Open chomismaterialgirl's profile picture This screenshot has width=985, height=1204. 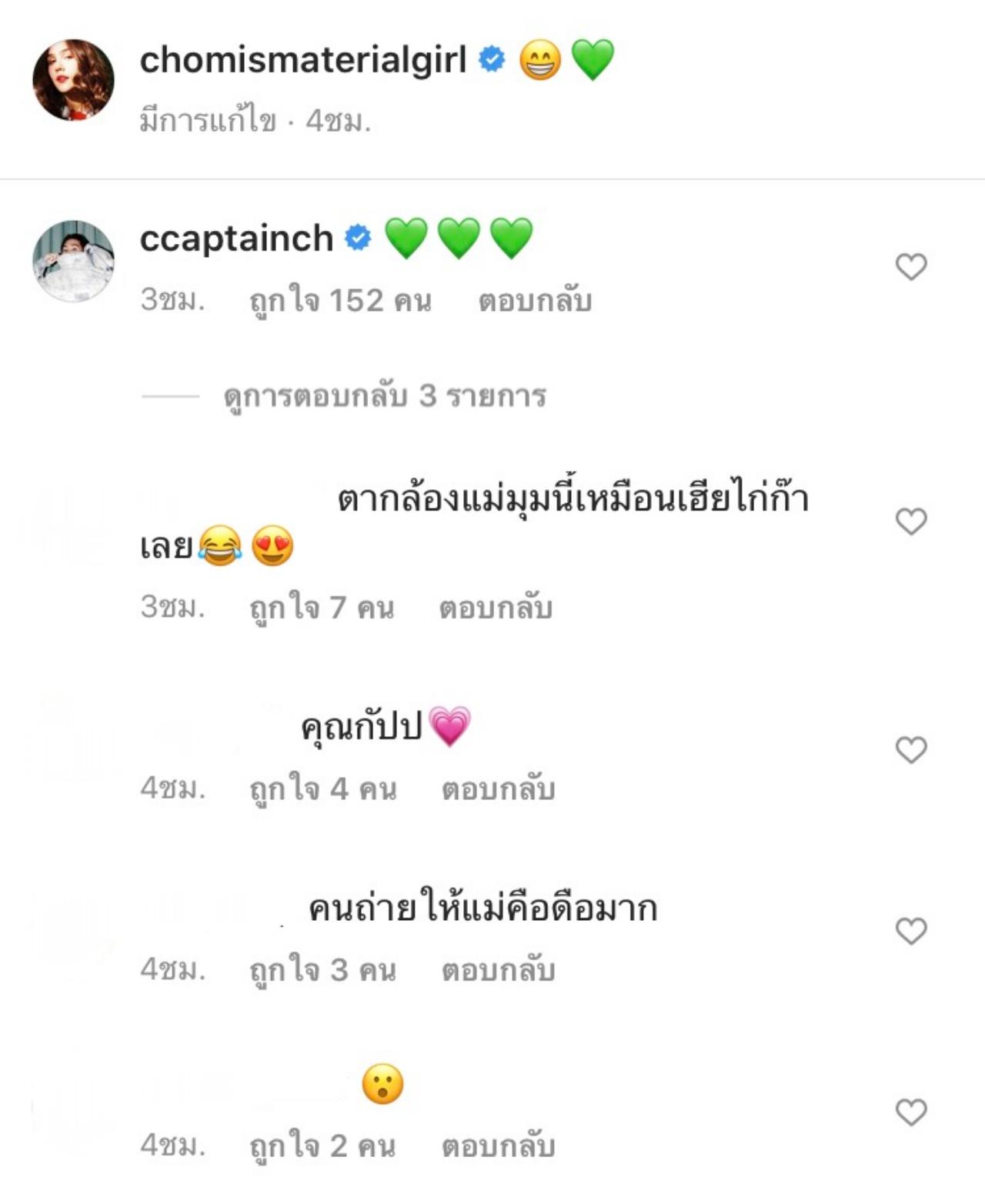point(73,80)
